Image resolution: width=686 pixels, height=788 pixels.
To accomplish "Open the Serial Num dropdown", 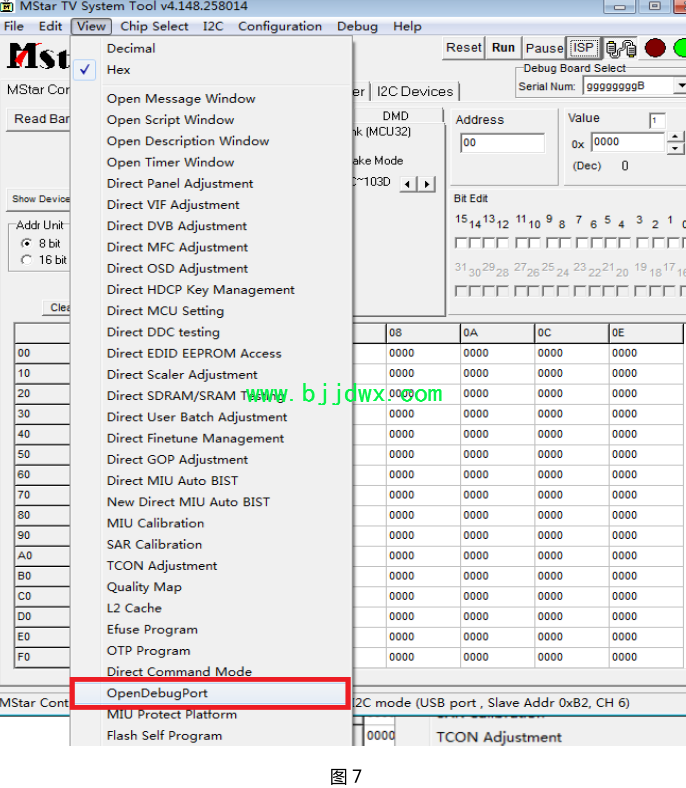I will (680, 86).
